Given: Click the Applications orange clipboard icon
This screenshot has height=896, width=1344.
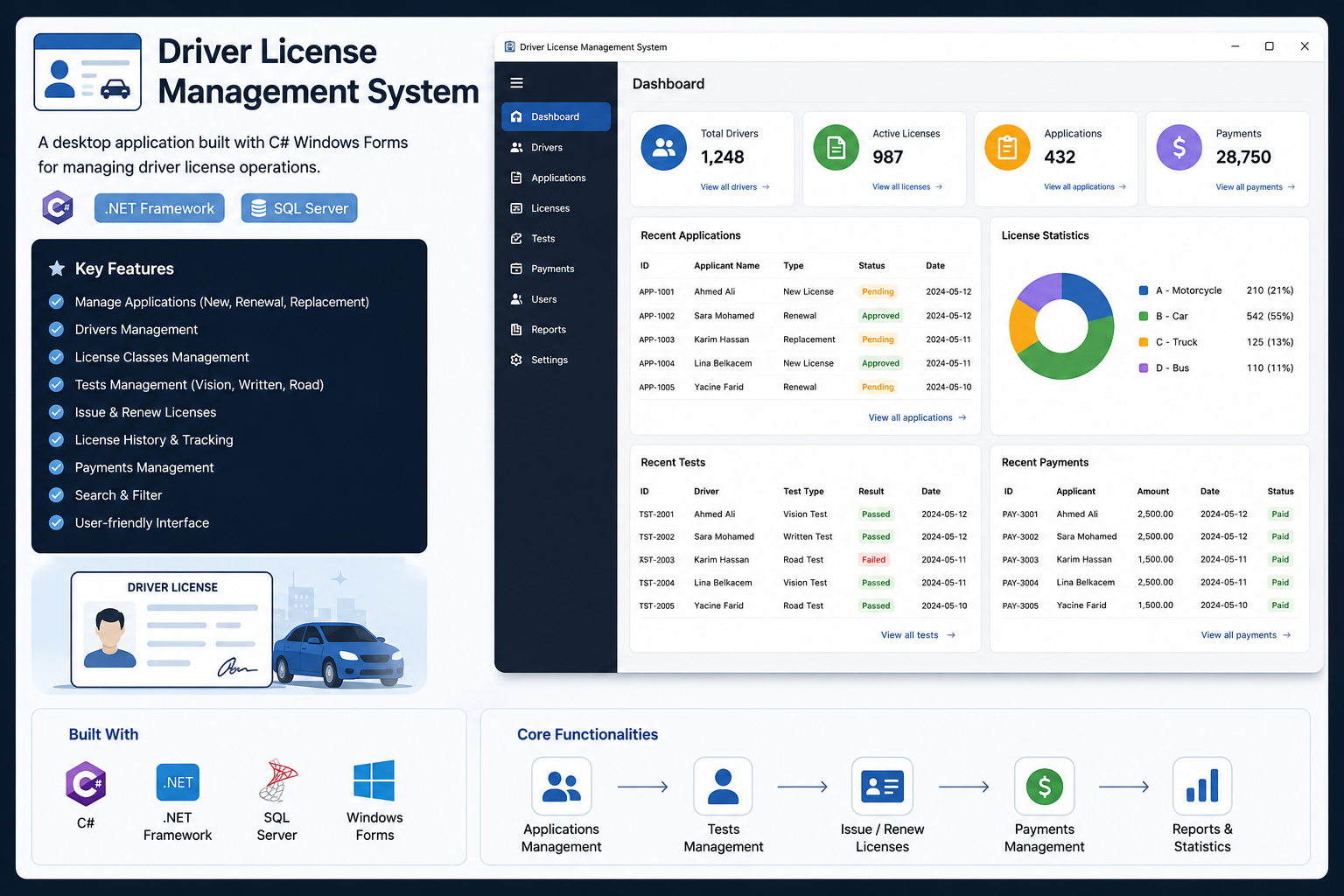Looking at the screenshot, I should click(x=1008, y=147).
